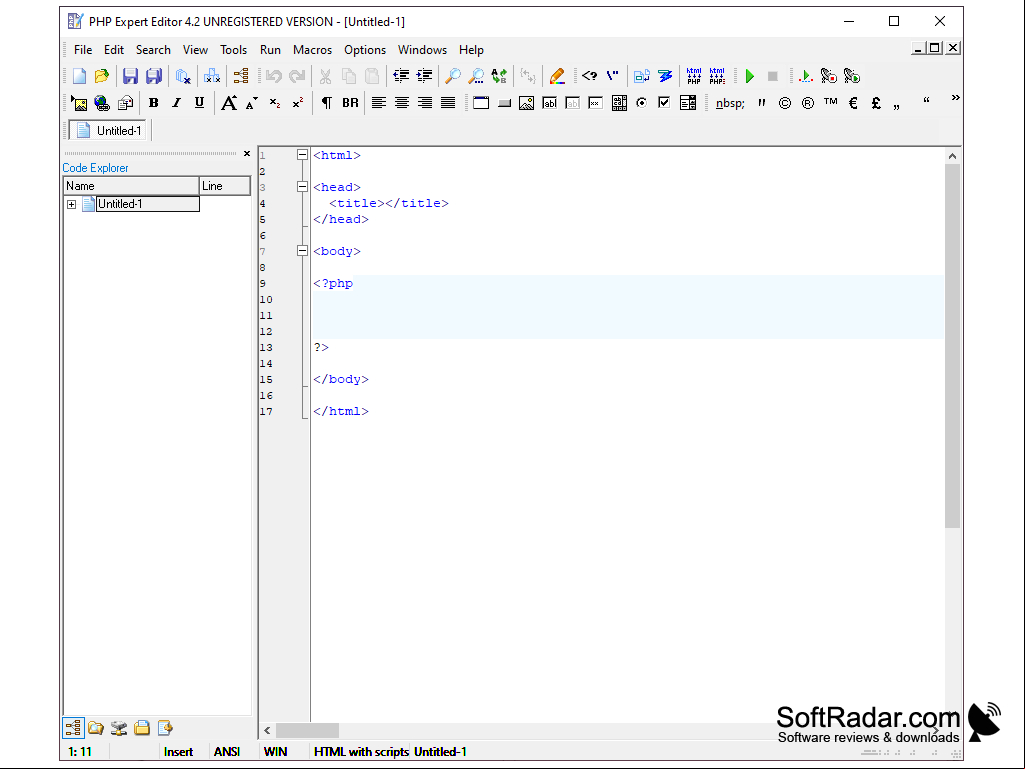Open a file with the yellow folder icon
Screen dimensions: 1025x769
tap(101, 77)
